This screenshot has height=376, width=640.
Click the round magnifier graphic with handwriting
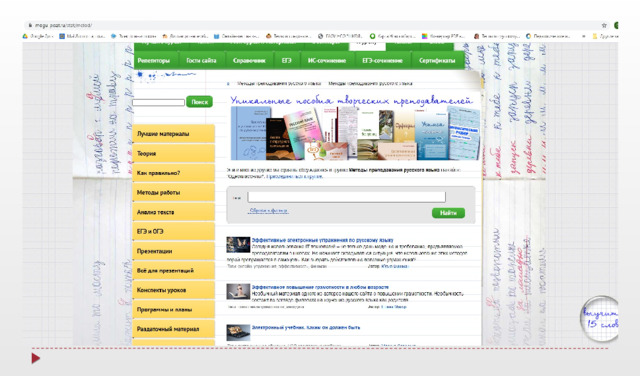599,318
